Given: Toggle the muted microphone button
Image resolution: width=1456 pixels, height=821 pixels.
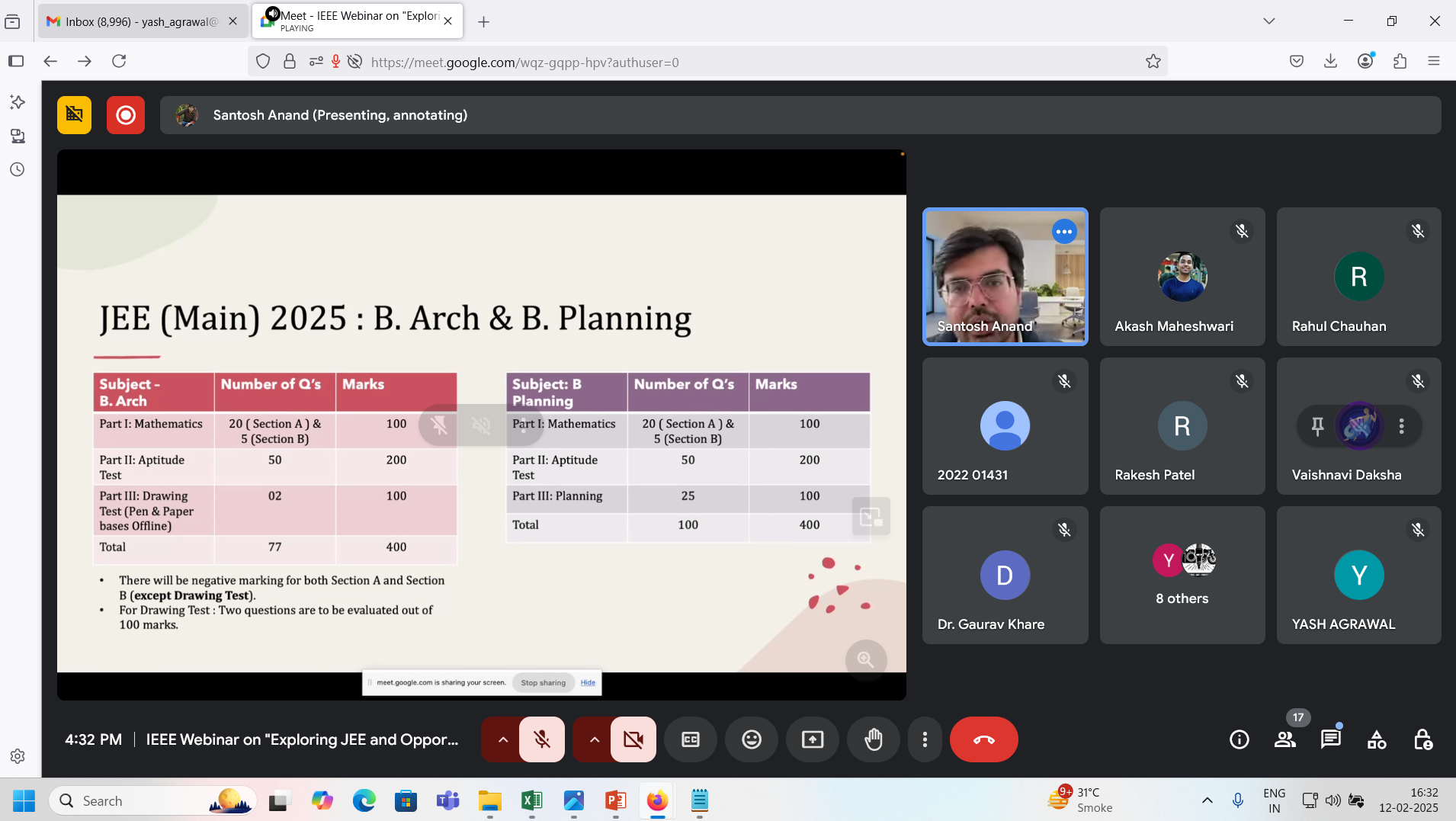Looking at the screenshot, I should tap(542, 739).
